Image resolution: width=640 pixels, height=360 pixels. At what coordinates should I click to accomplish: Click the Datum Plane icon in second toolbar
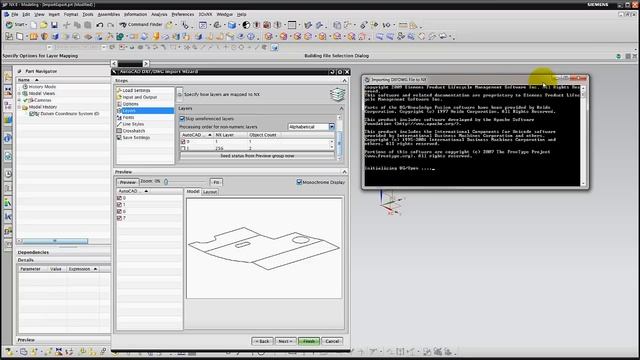pos(19,36)
